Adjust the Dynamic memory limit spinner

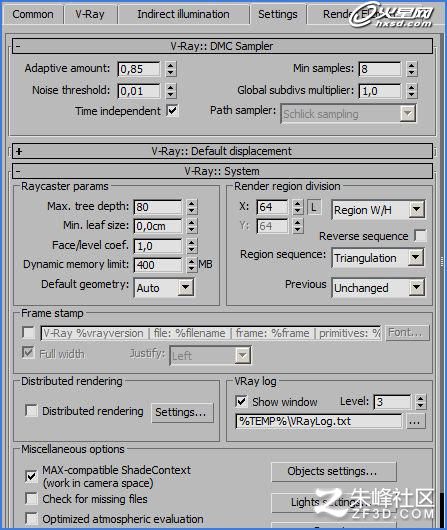[192, 265]
